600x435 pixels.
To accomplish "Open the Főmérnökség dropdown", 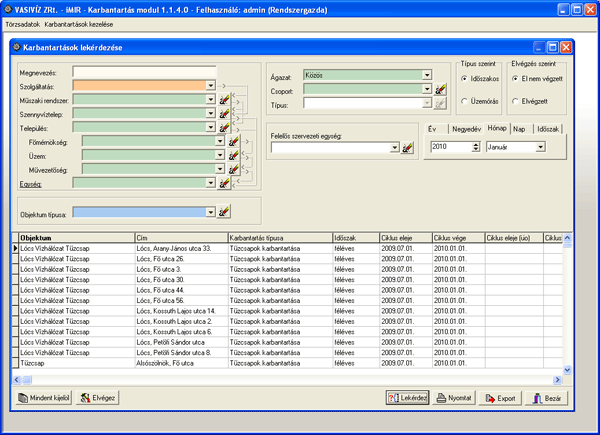I will pos(220,141).
